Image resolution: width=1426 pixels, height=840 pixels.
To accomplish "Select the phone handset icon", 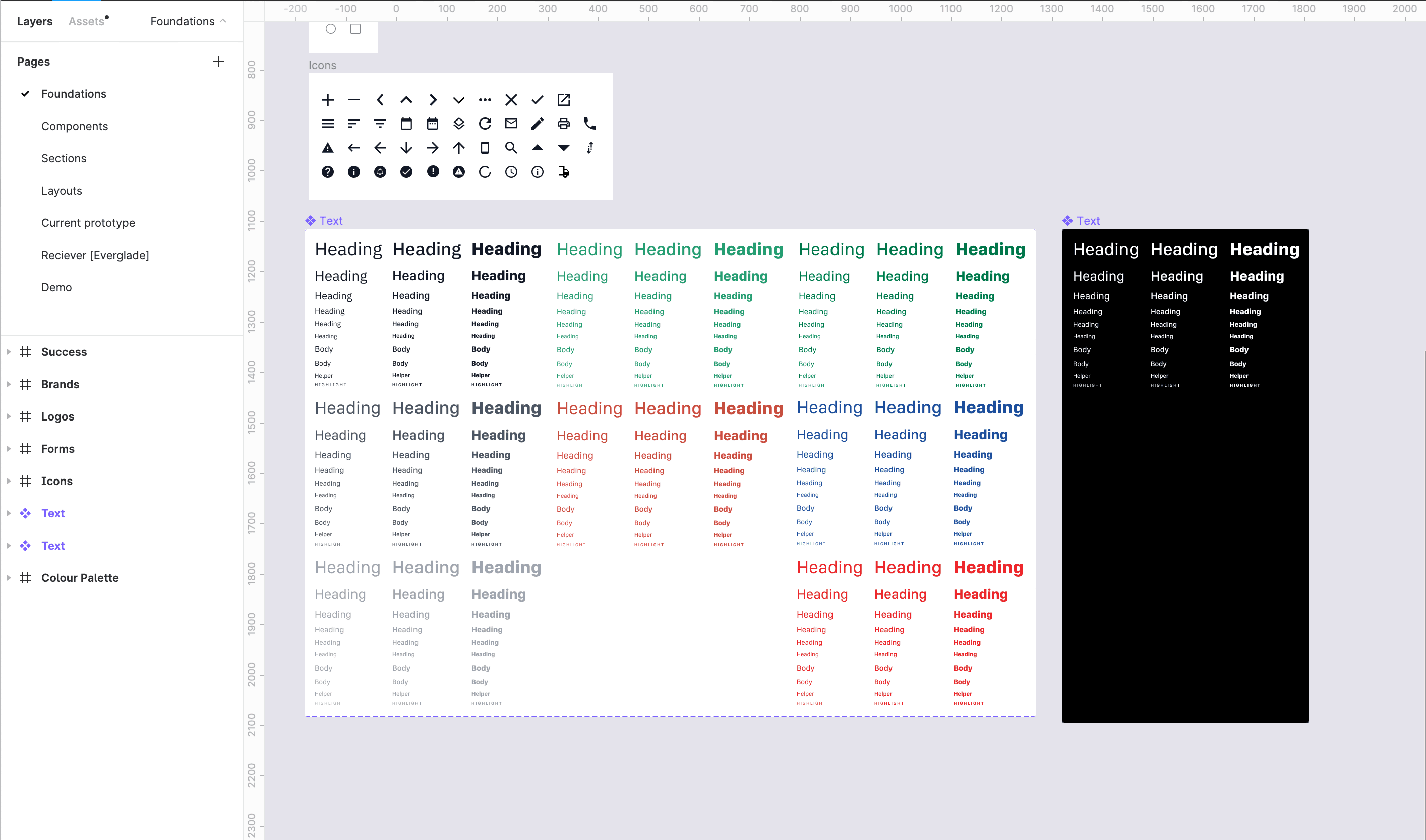I will click(589, 124).
